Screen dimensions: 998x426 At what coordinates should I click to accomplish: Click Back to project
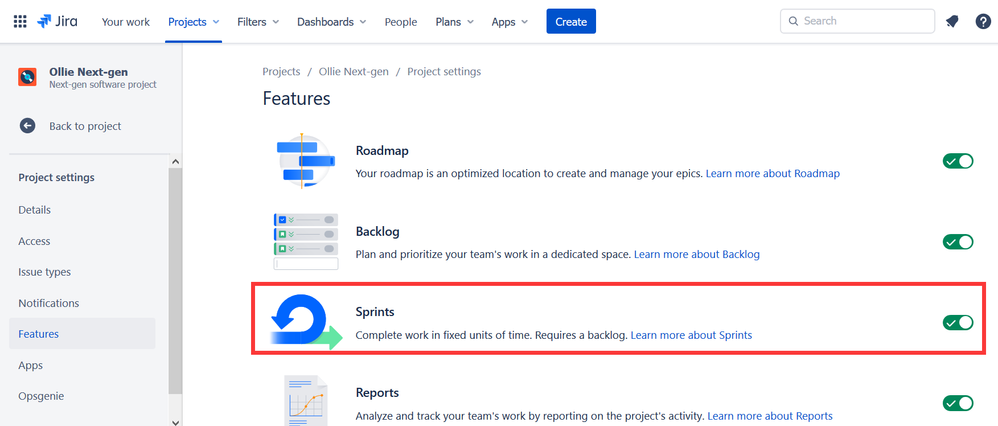85,126
